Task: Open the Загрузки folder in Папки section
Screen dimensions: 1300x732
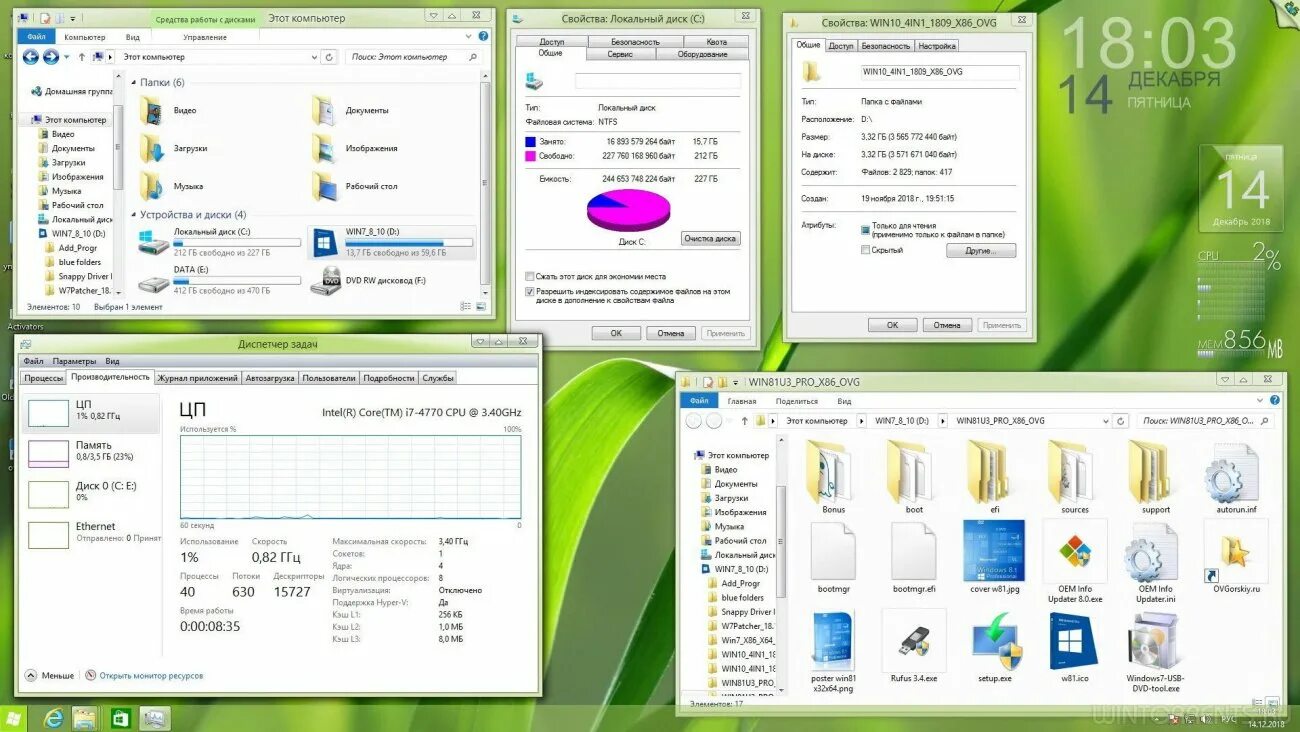Action: point(152,148)
